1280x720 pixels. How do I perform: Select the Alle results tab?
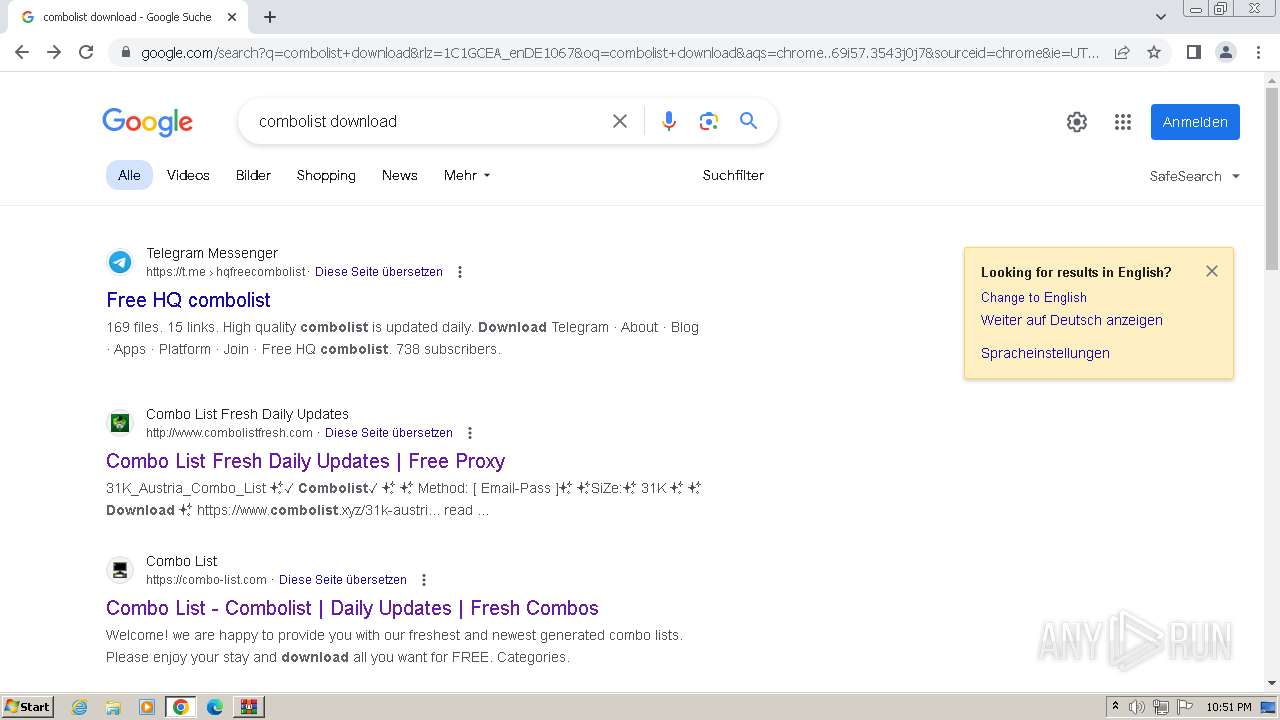[129, 175]
